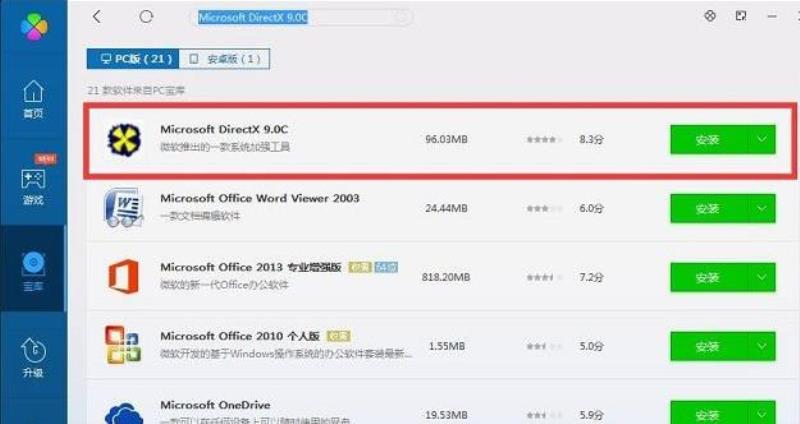Click the 96.03MB size value
The width and height of the screenshot is (800, 424).
click(446, 139)
